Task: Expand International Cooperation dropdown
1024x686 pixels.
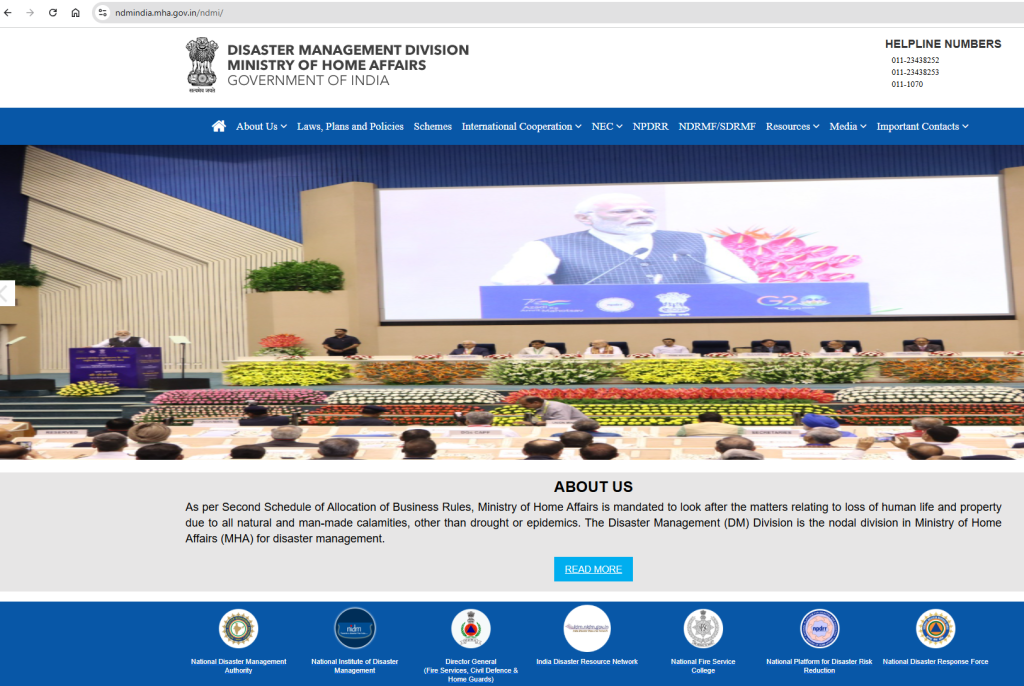Action: [521, 127]
